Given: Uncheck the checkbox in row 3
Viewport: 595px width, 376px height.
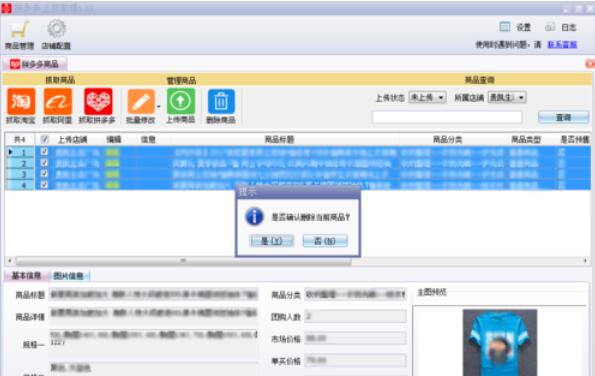Looking at the screenshot, I should [44, 174].
